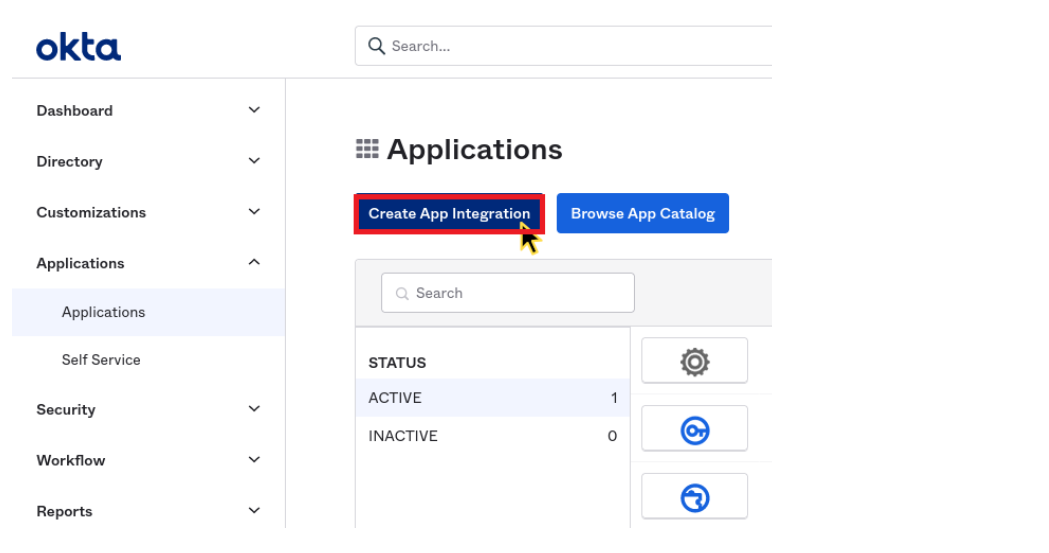Screen dimensions: 1049x553
Task: Filter by ACTIVE status
Action: 492,398
